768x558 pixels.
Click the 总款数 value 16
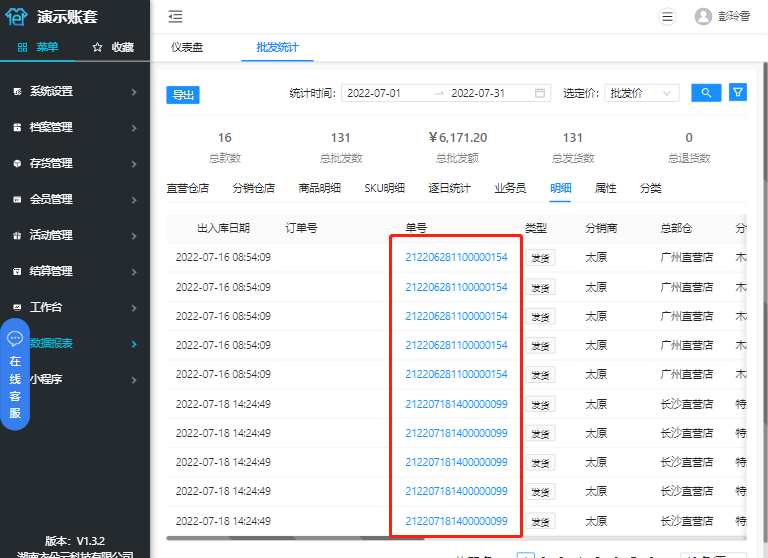225,138
